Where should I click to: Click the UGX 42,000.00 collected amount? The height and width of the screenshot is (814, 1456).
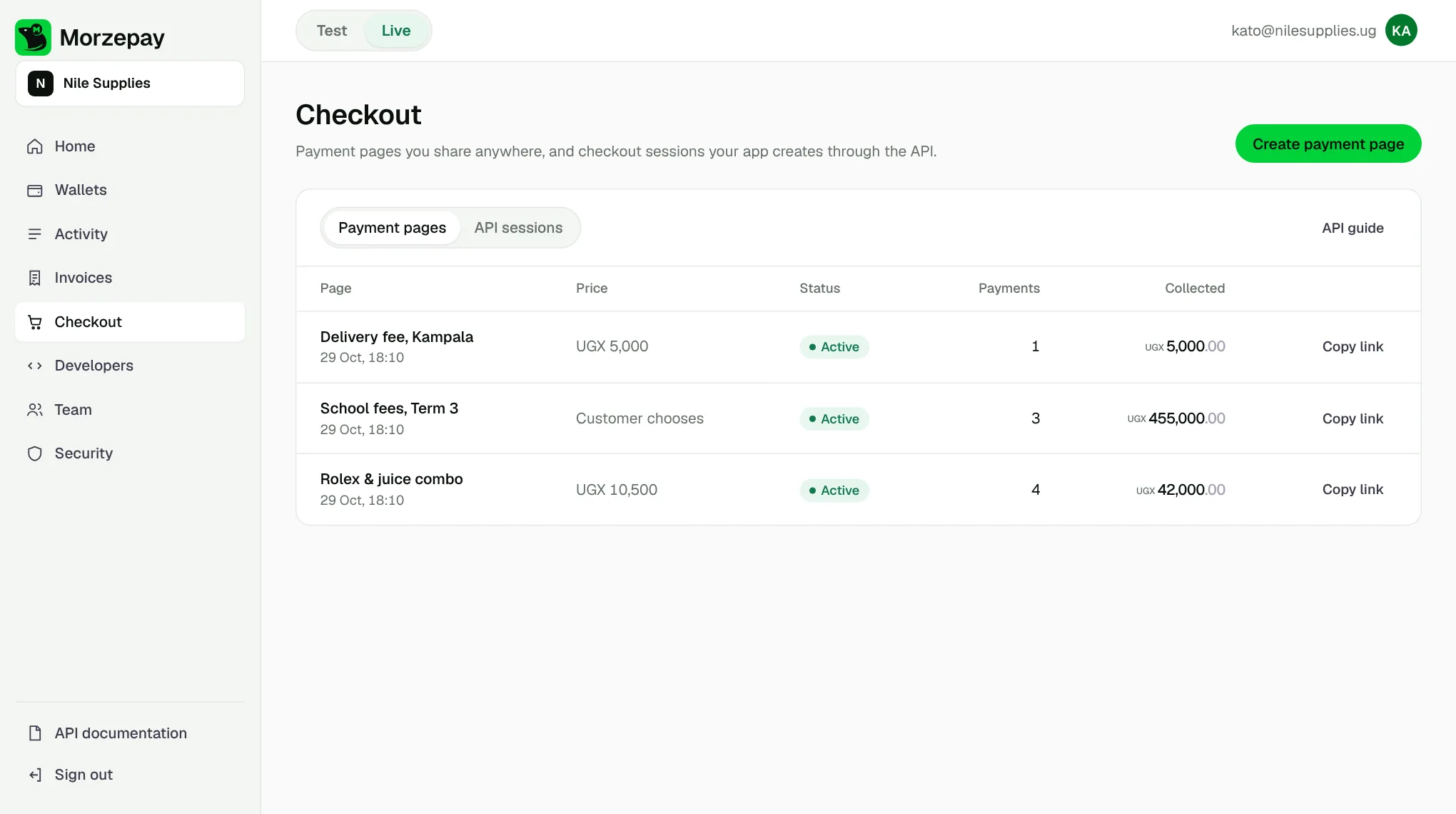1181,490
